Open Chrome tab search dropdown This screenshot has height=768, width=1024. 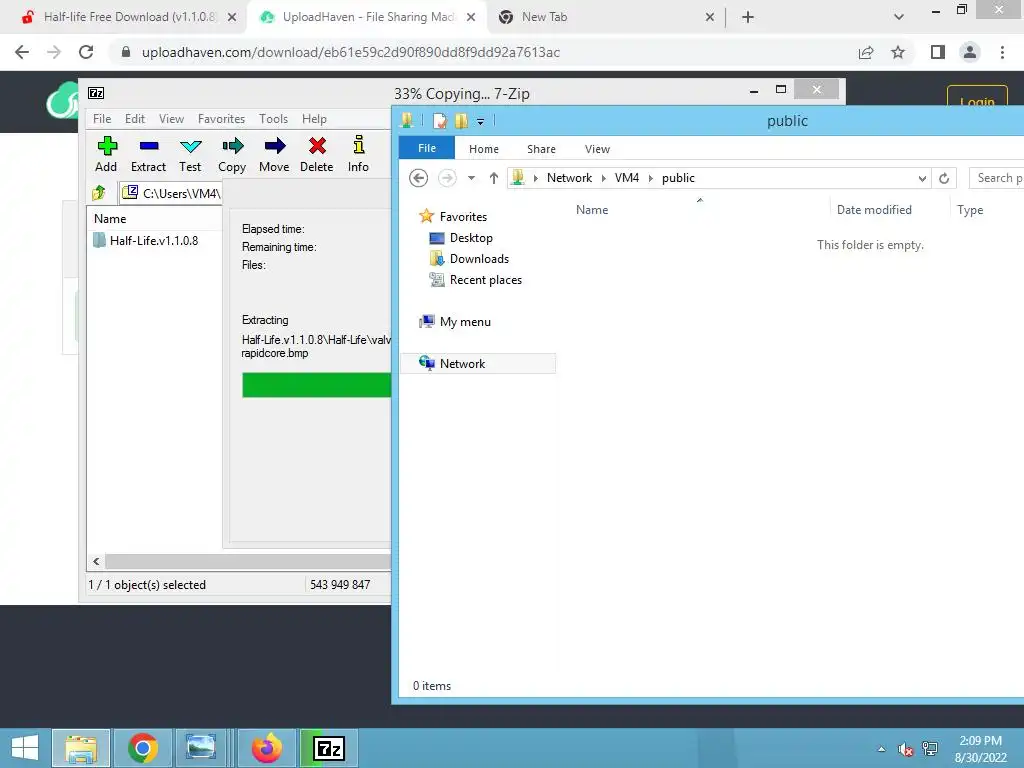pos(899,17)
